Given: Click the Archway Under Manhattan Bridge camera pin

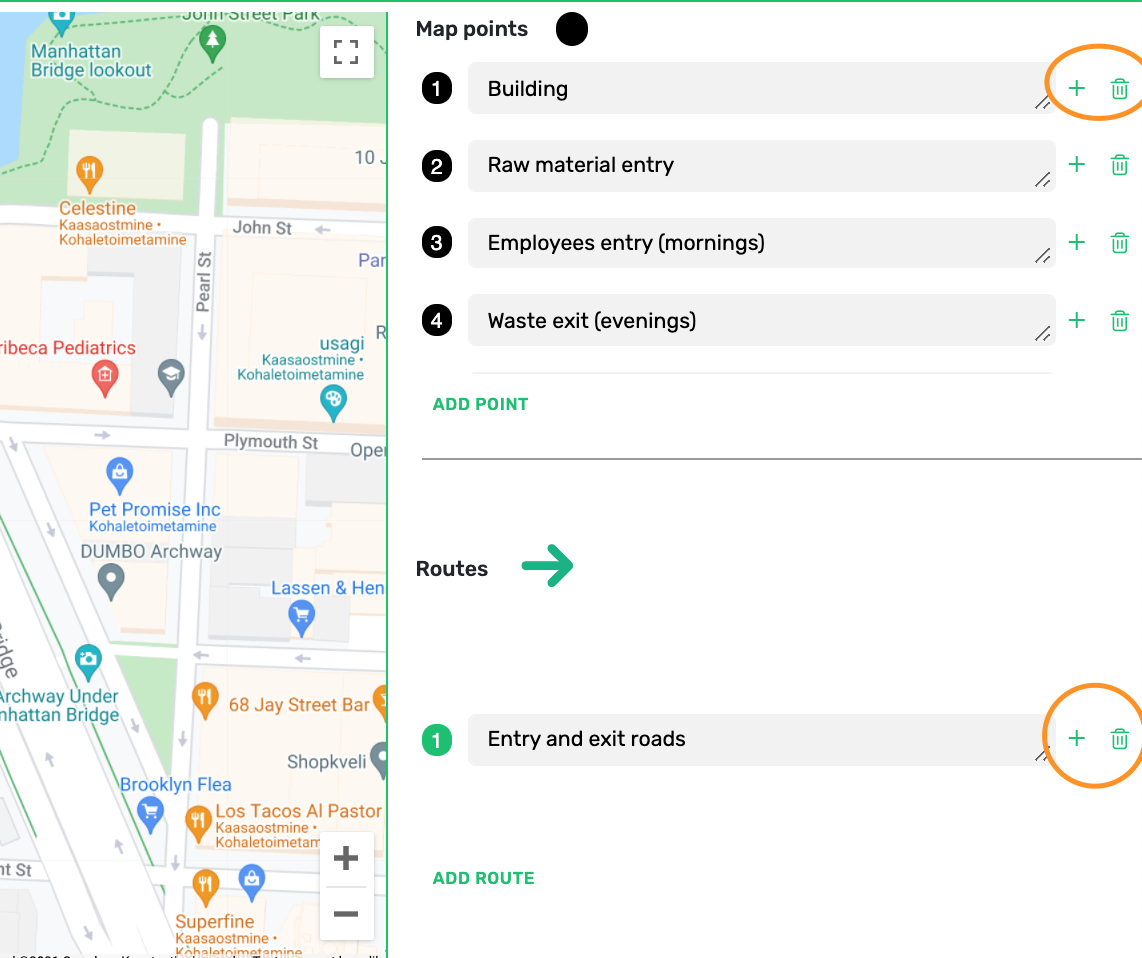Looking at the screenshot, I should tap(88, 662).
